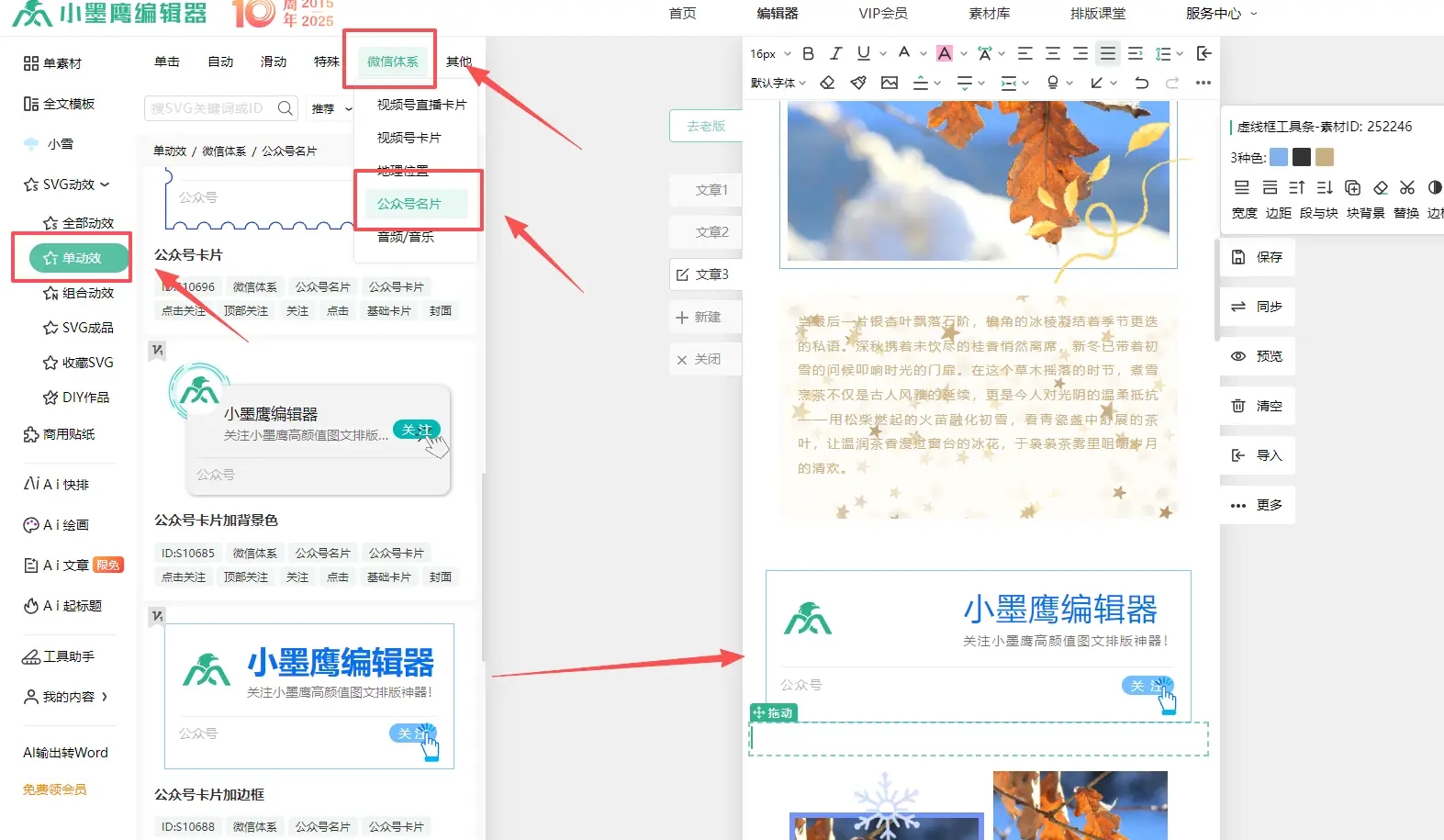Center align the text
Screen dimensions: 1444x840
click(x=1053, y=54)
